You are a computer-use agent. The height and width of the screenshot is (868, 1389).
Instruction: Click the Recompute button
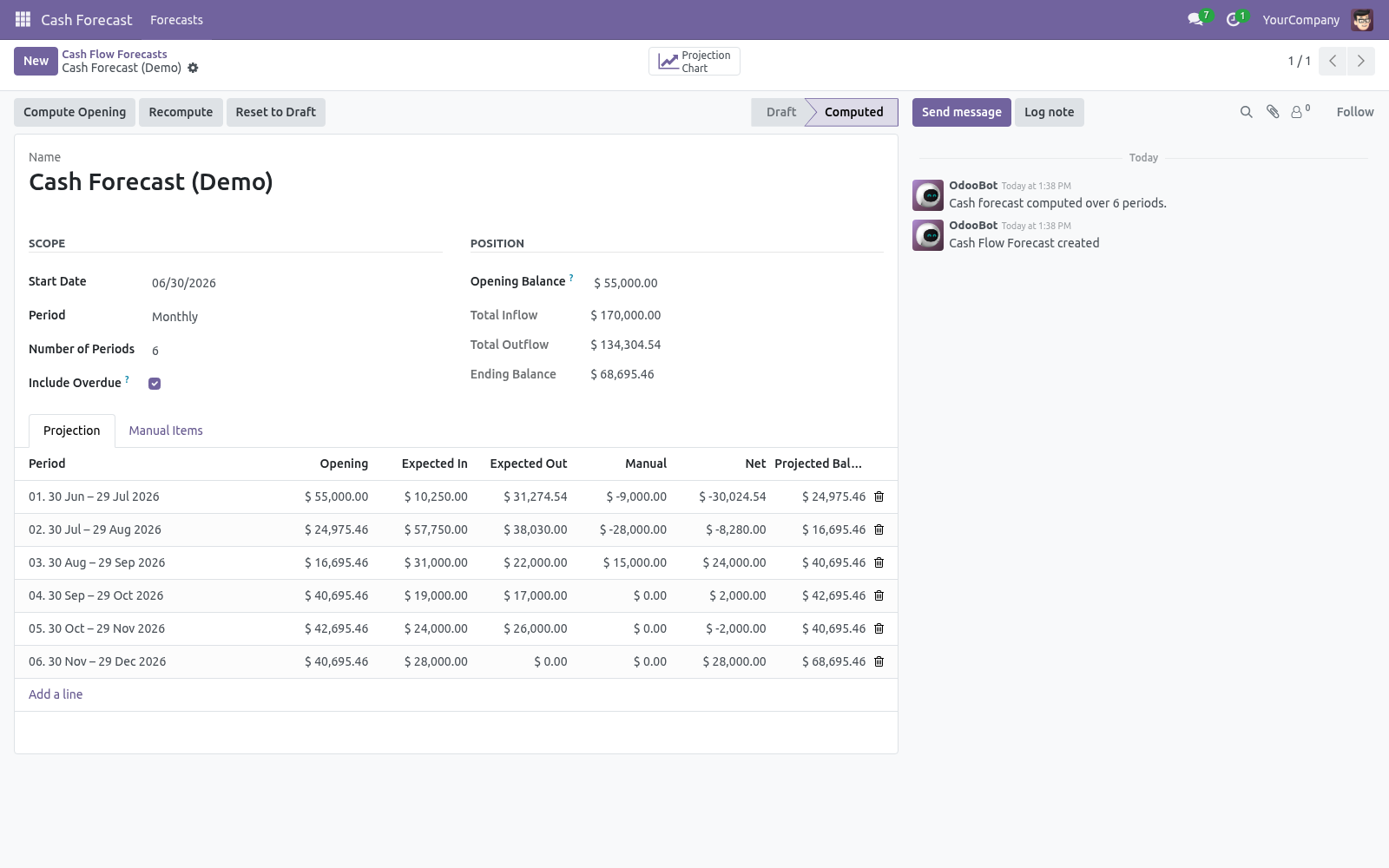181,112
